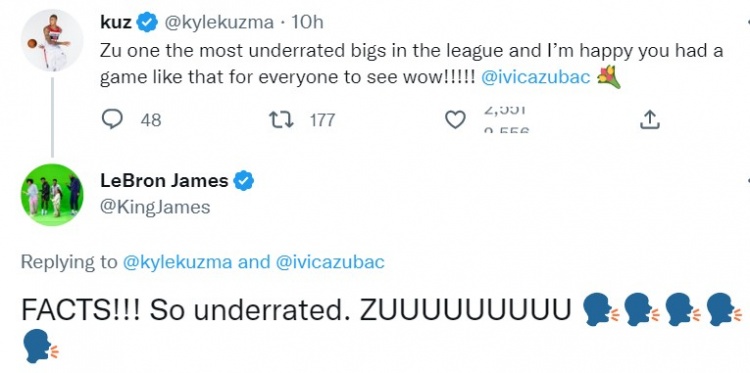Click the @kylekuzma handle beside kuz
Screen dimensions: 750x373
point(219,22)
